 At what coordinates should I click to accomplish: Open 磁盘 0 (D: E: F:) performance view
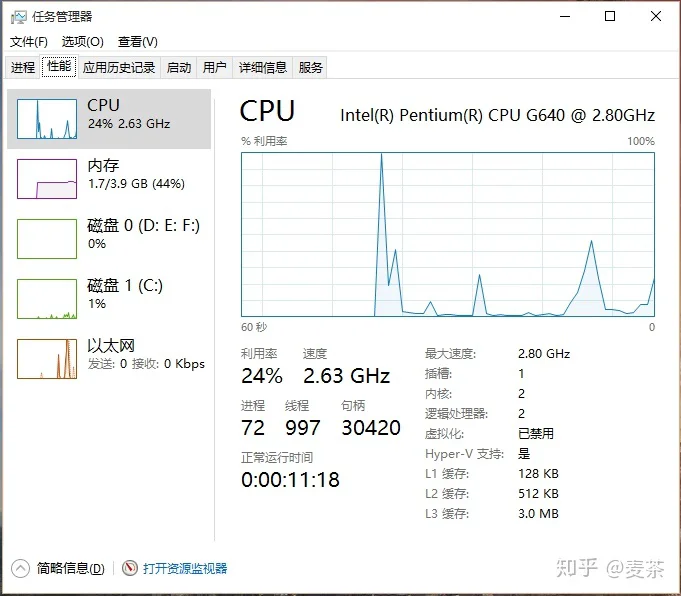(109, 238)
